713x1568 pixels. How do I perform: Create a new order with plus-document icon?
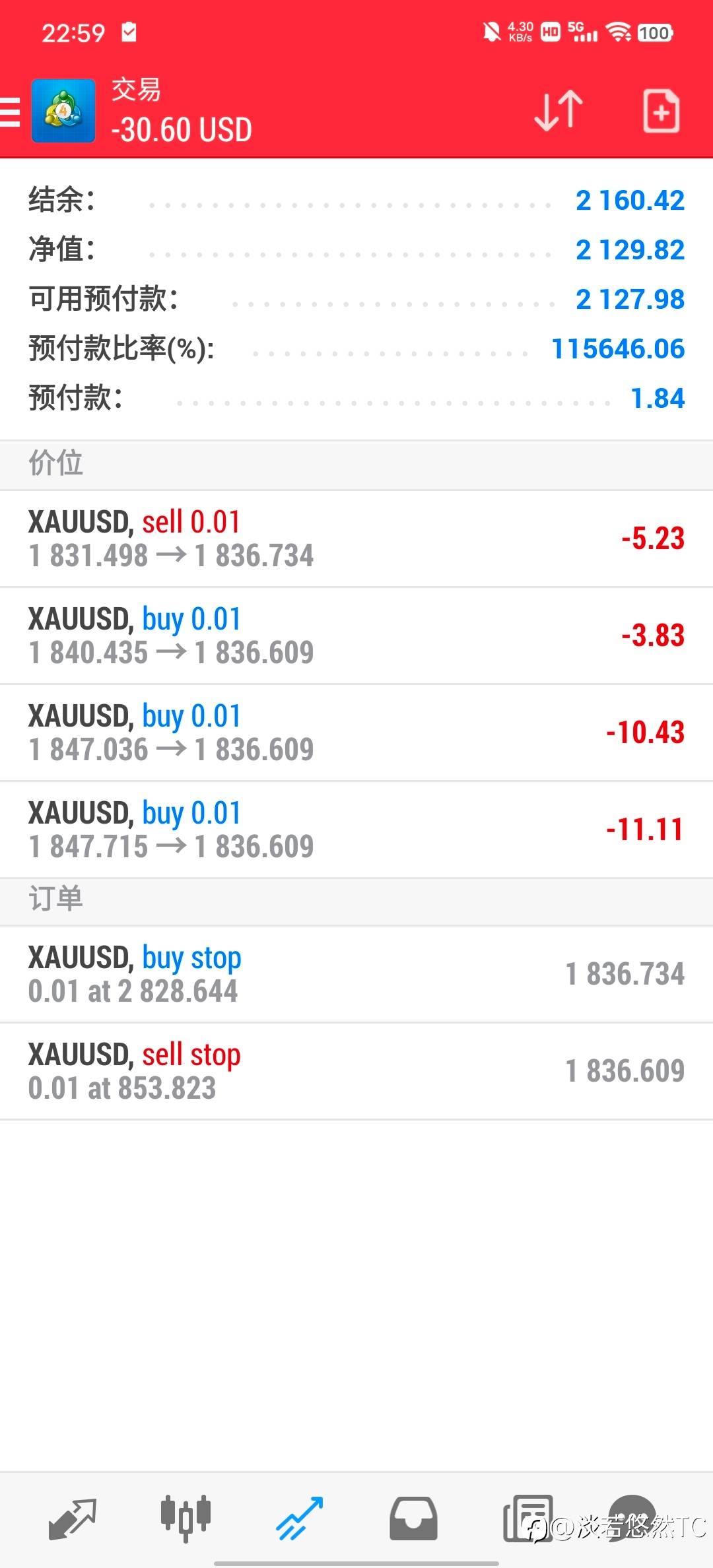tap(661, 111)
